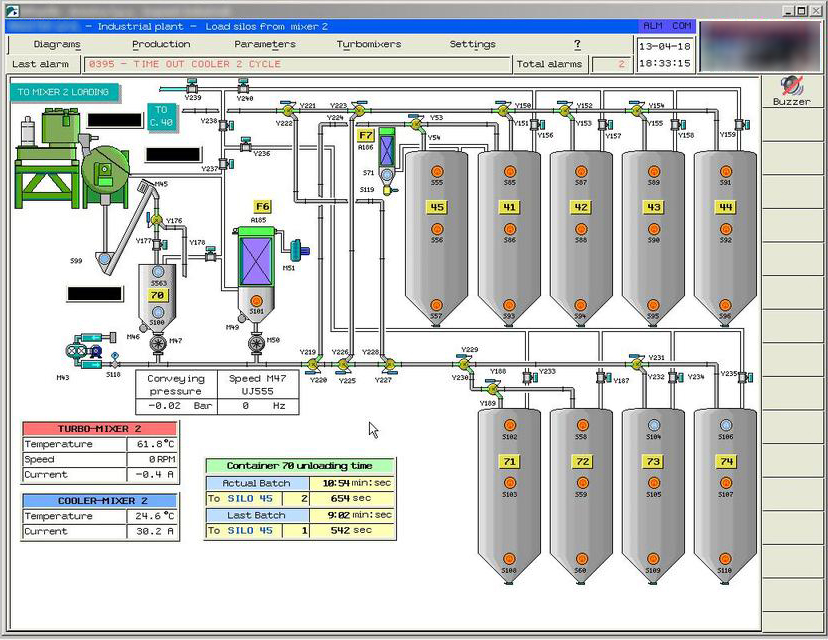
Task: Click the S57 bottom sensor on silo 45
Action: click(x=436, y=305)
